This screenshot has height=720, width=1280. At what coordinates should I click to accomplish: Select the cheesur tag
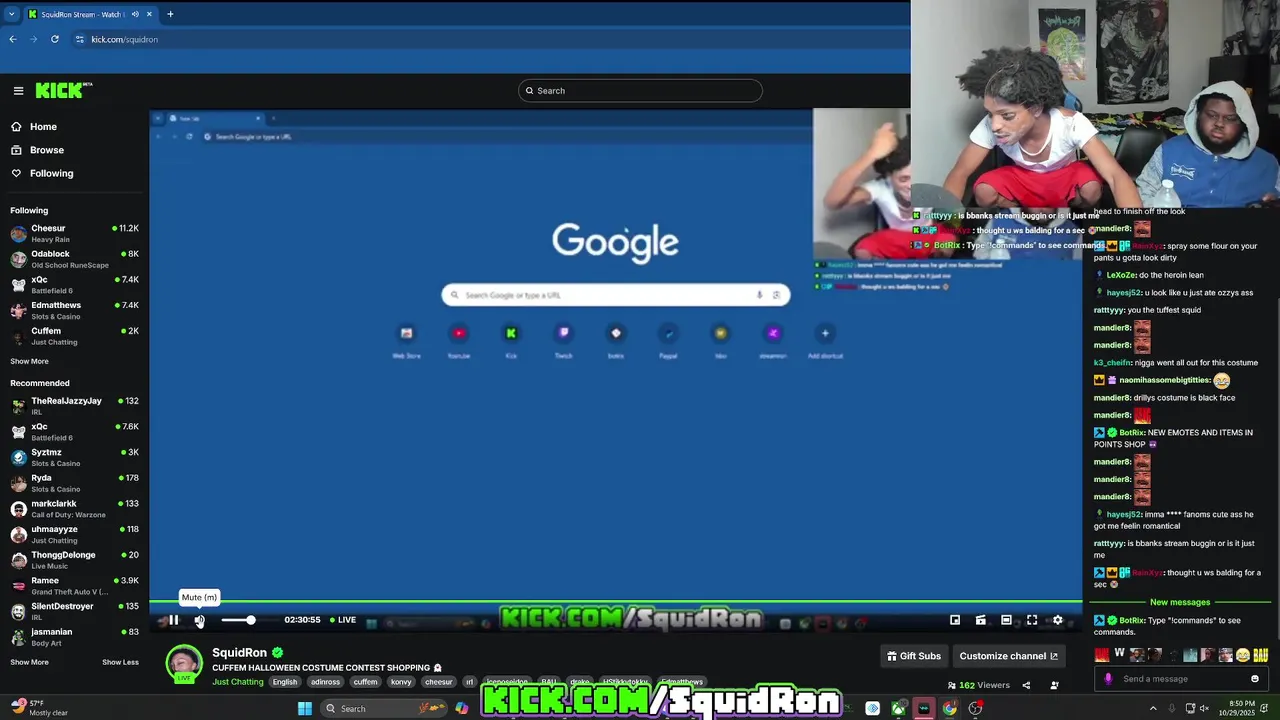coord(439,682)
